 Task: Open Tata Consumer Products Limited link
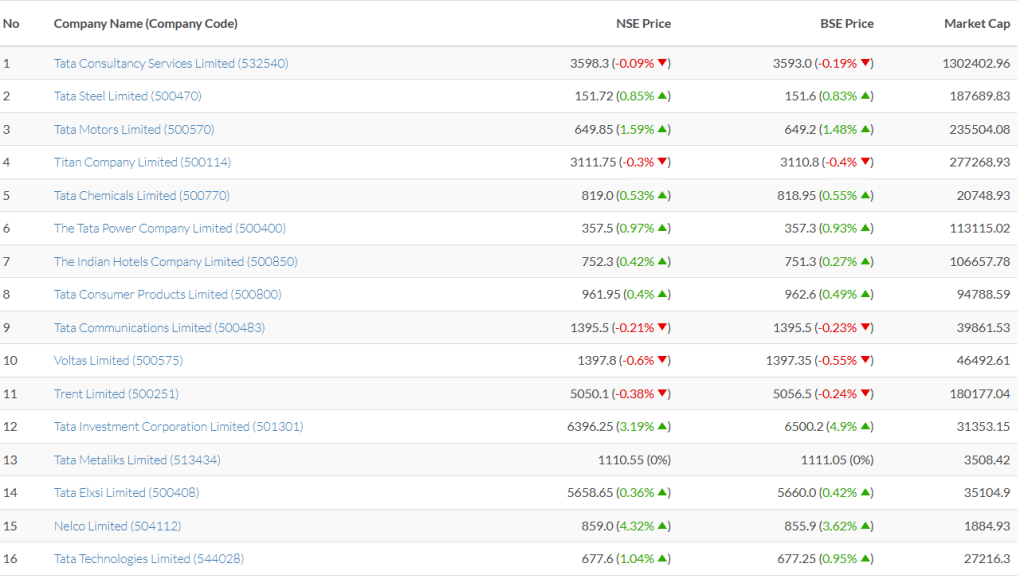tap(168, 294)
